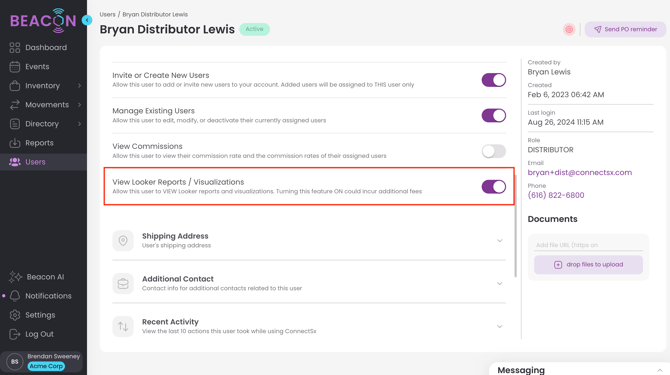Click the Events calendar icon
The width and height of the screenshot is (670, 375).
15,67
